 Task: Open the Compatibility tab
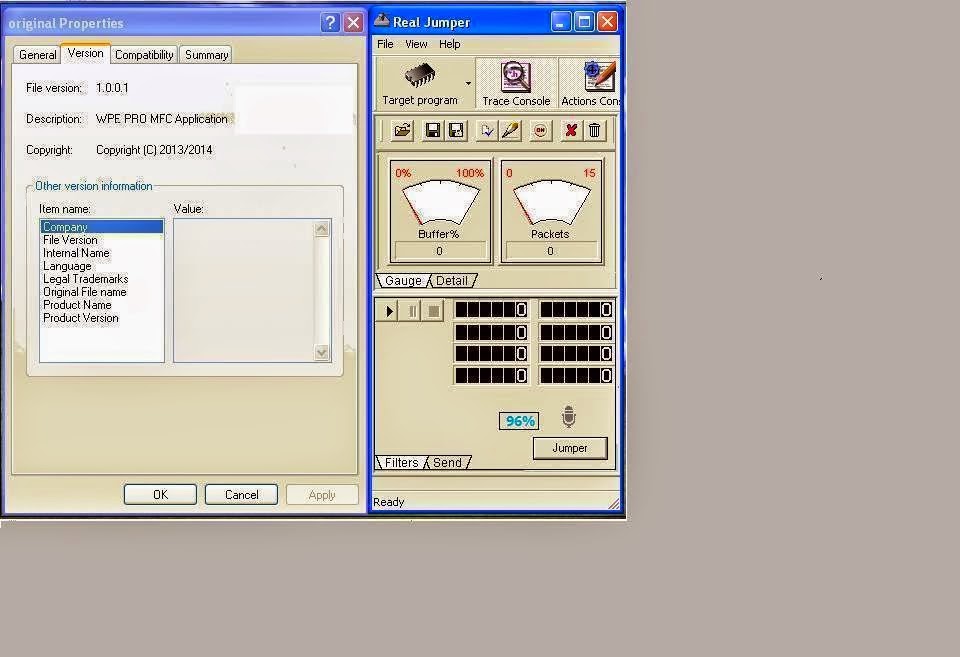click(x=144, y=54)
